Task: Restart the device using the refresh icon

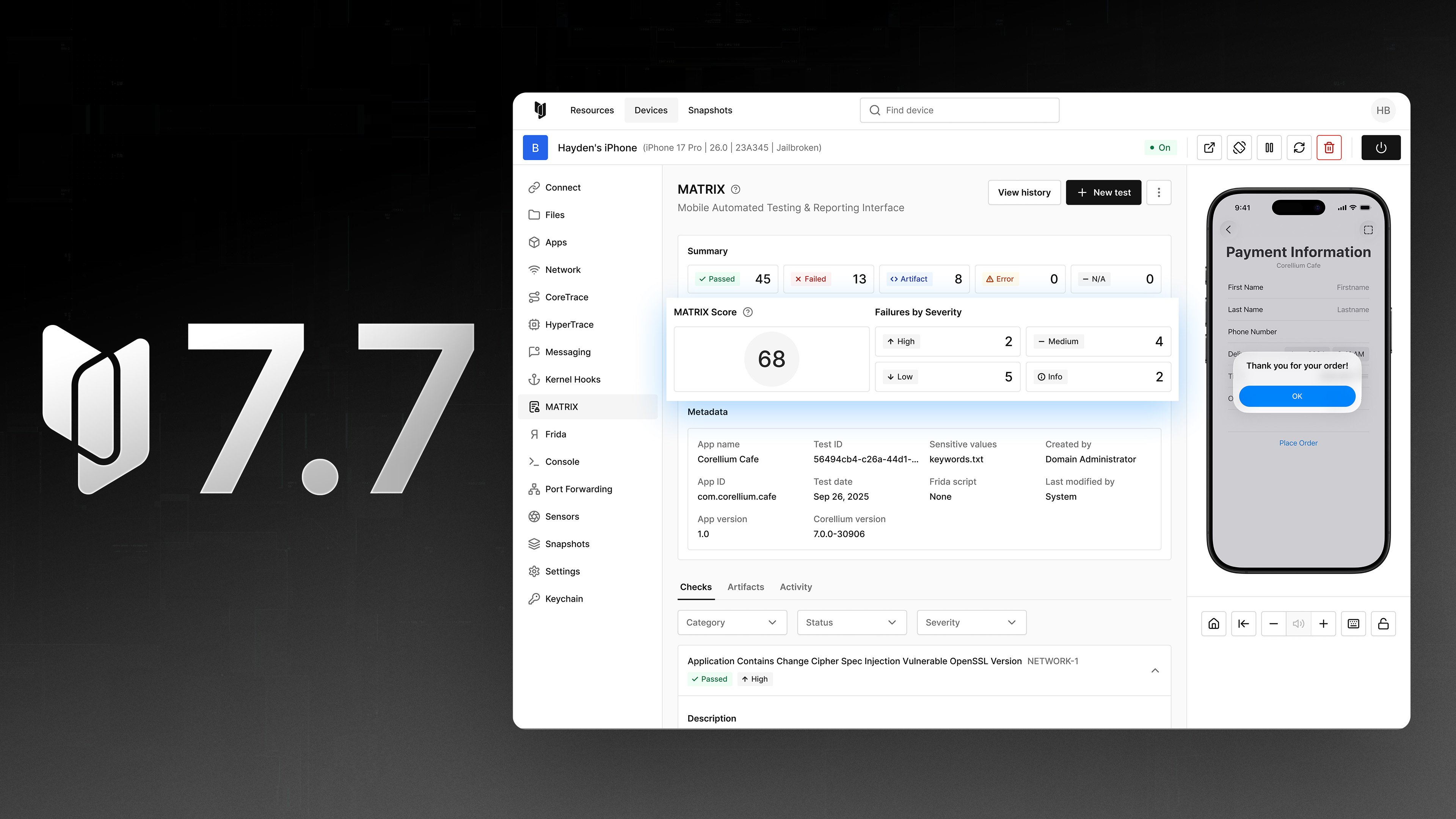Action: pyautogui.click(x=1299, y=147)
